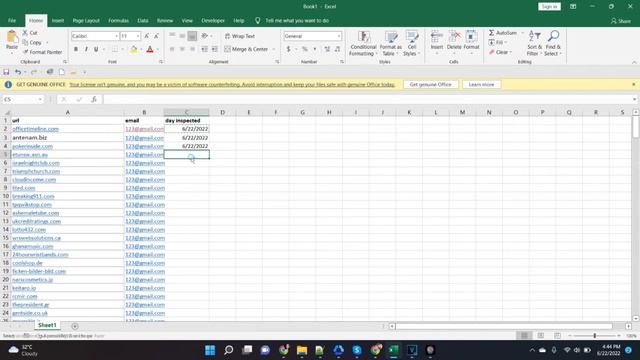This screenshot has width=640, height=360.
Task: Toggle Middle Align vertical alignment
Action: [x=182, y=36]
